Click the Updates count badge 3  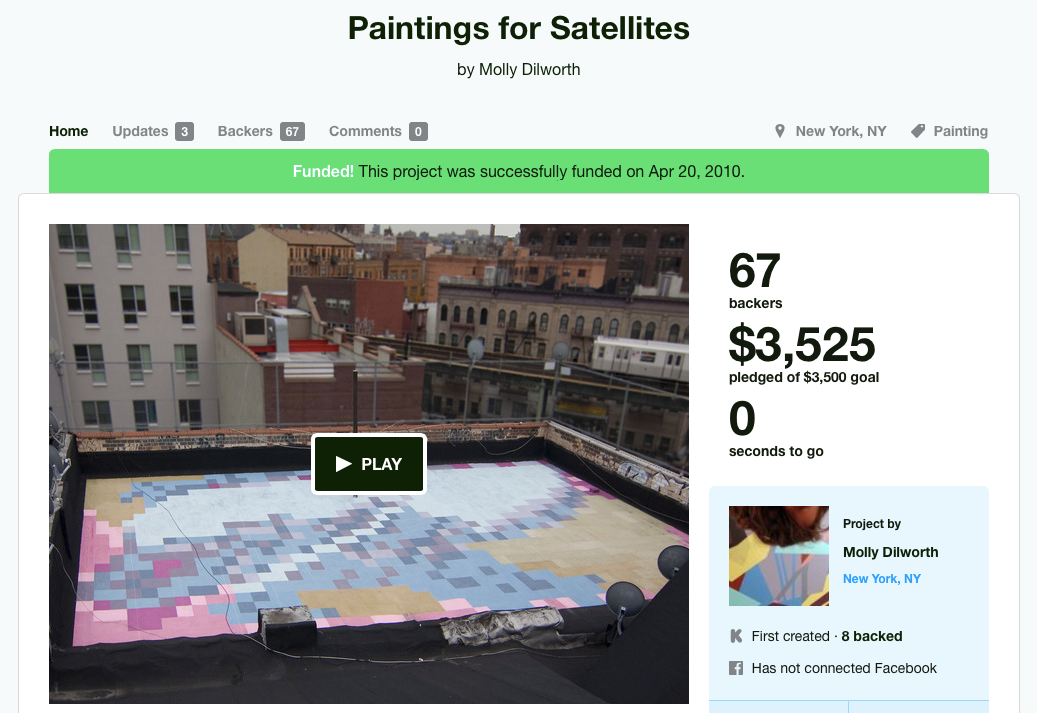184,131
